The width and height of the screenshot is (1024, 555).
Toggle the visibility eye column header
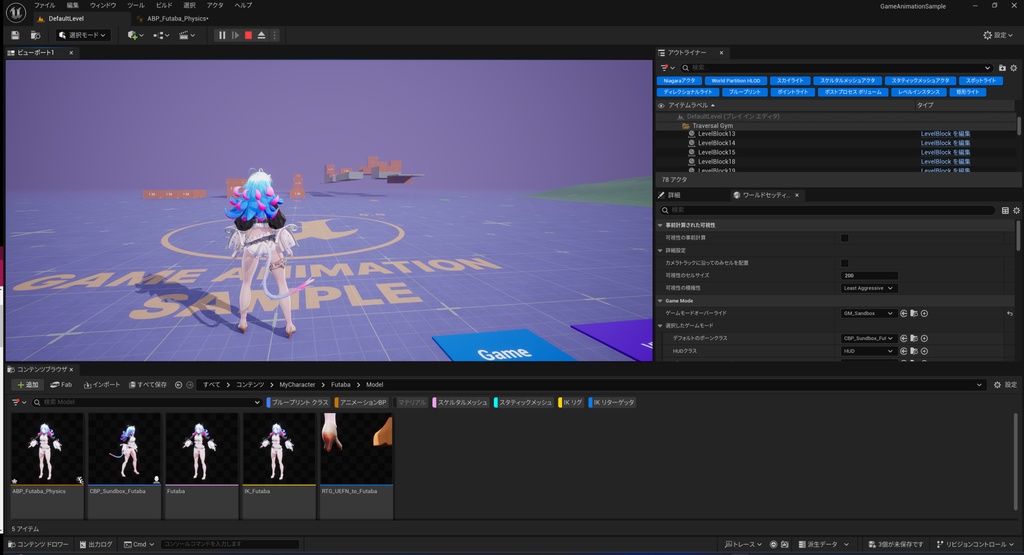[x=661, y=105]
